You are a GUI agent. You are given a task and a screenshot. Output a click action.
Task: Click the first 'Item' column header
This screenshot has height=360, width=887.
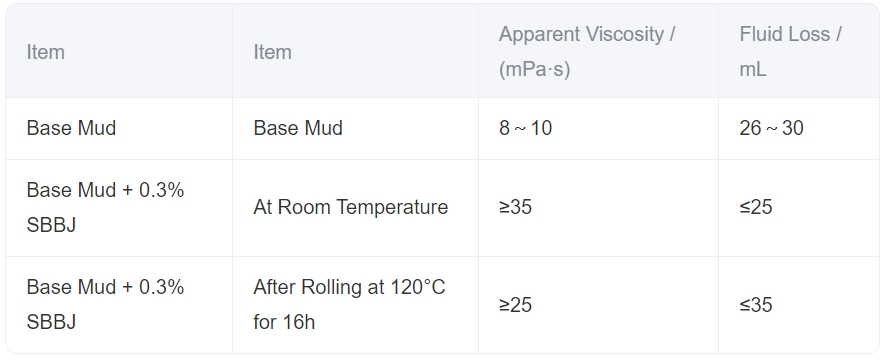coord(45,52)
